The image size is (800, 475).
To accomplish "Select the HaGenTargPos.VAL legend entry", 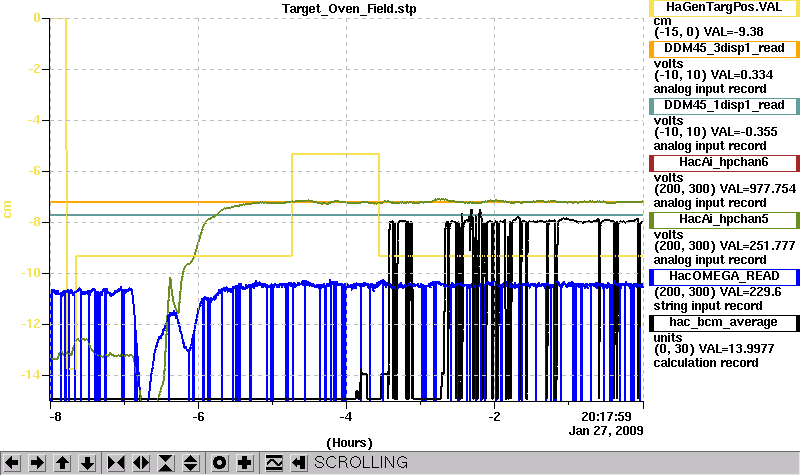I will (x=724, y=7).
